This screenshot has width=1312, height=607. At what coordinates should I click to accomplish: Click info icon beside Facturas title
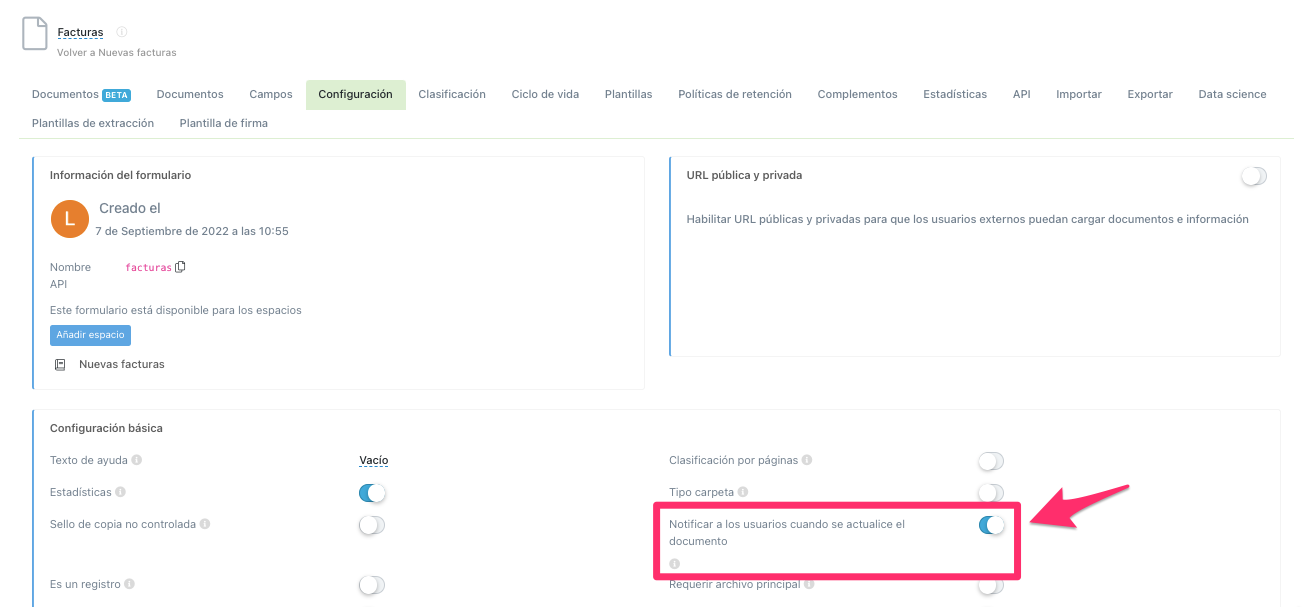coord(122,32)
